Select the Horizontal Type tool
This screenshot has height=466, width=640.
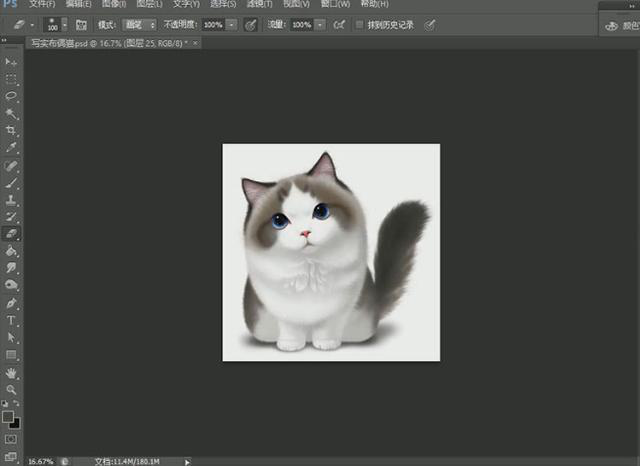pyautogui.click(x=12, y=320)
